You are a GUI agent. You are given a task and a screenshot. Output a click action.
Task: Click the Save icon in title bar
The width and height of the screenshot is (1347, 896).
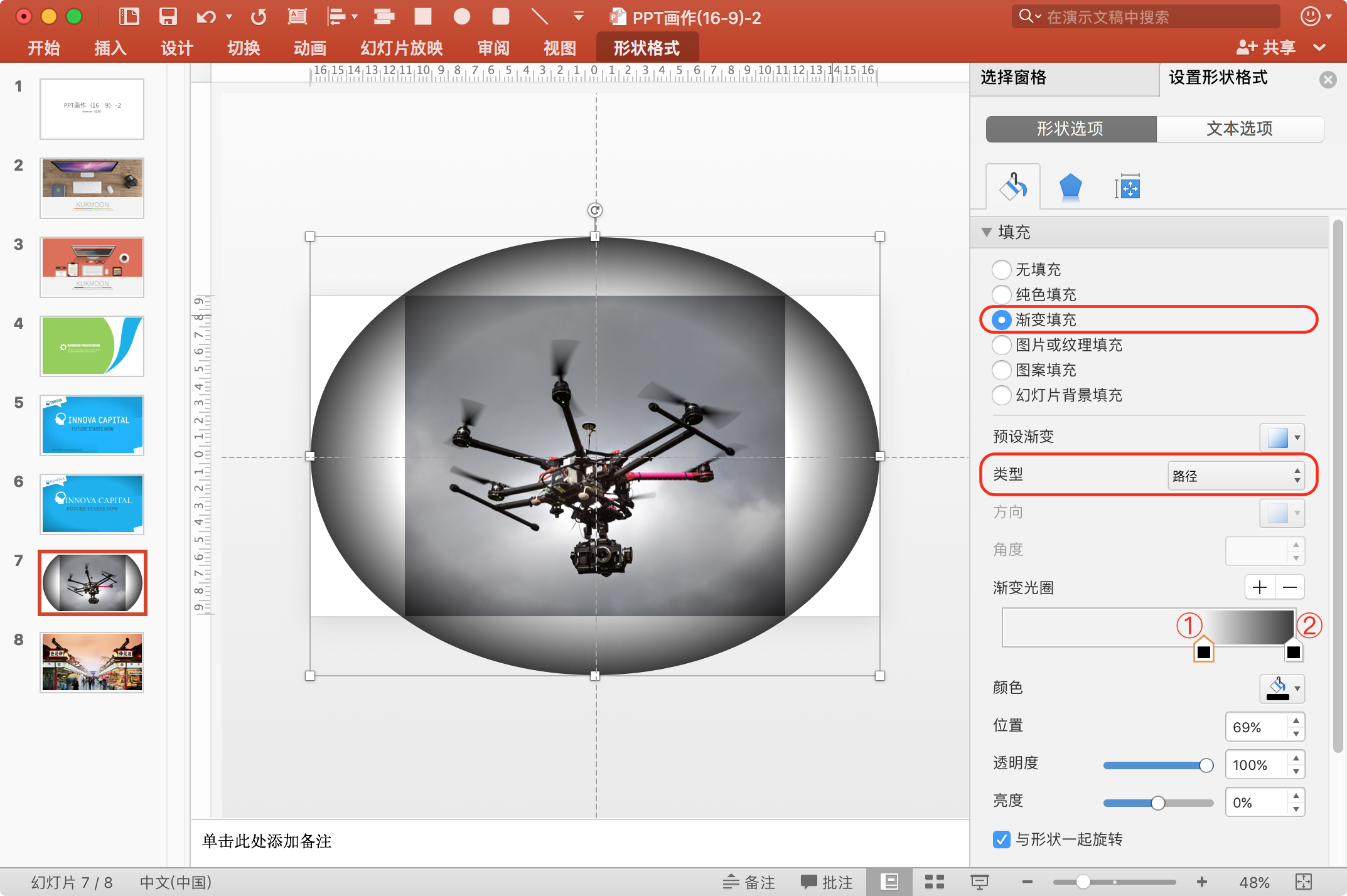(x=168, y=16)
